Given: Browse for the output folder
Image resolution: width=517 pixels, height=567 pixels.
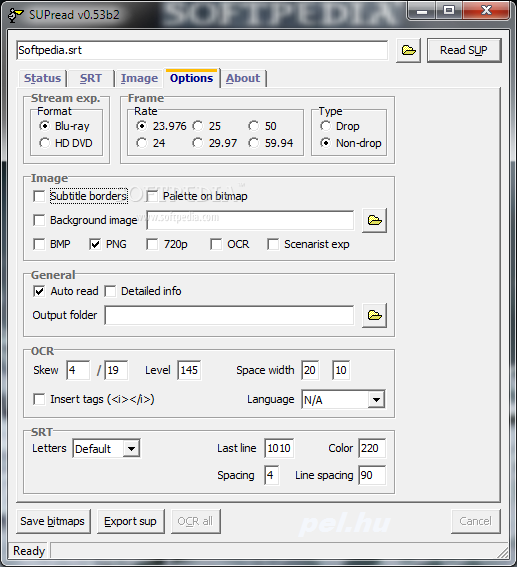Looking at the screenshot, I should [x=375, y=315].
